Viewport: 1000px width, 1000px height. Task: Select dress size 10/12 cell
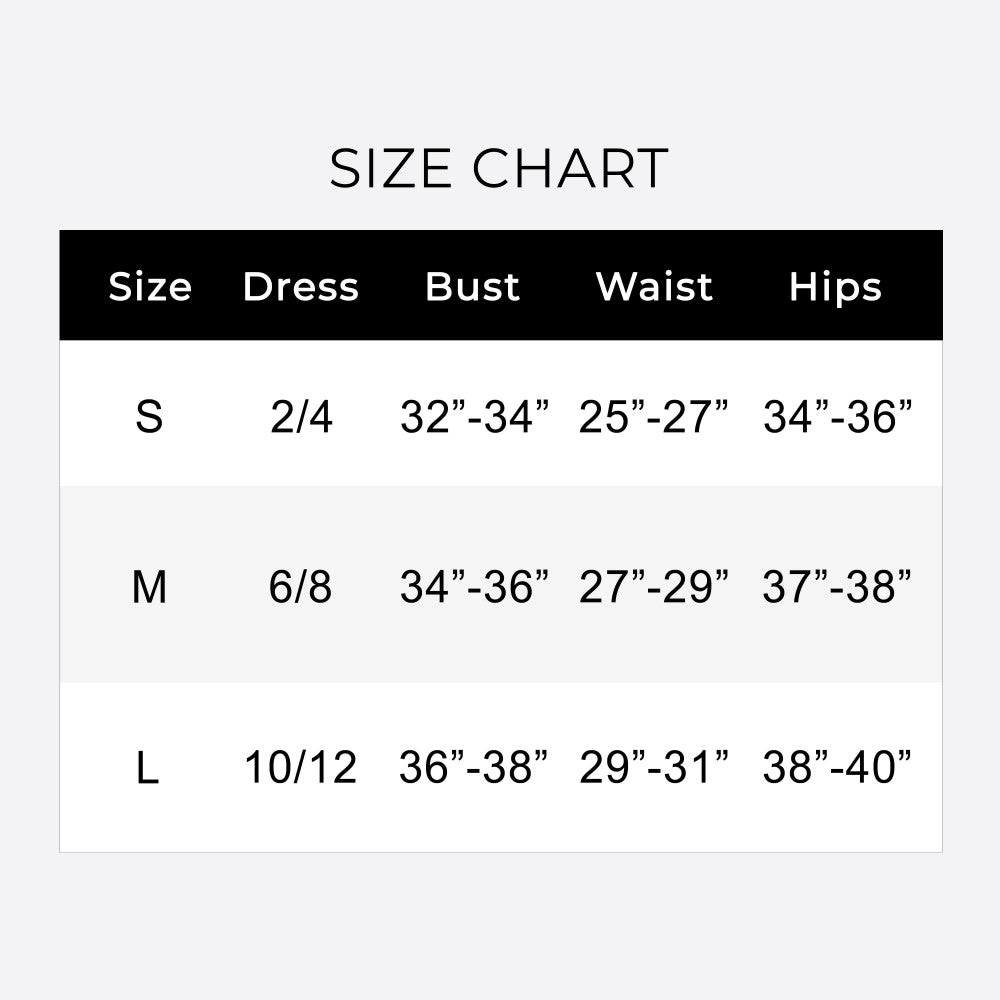[x=300, y=768]
